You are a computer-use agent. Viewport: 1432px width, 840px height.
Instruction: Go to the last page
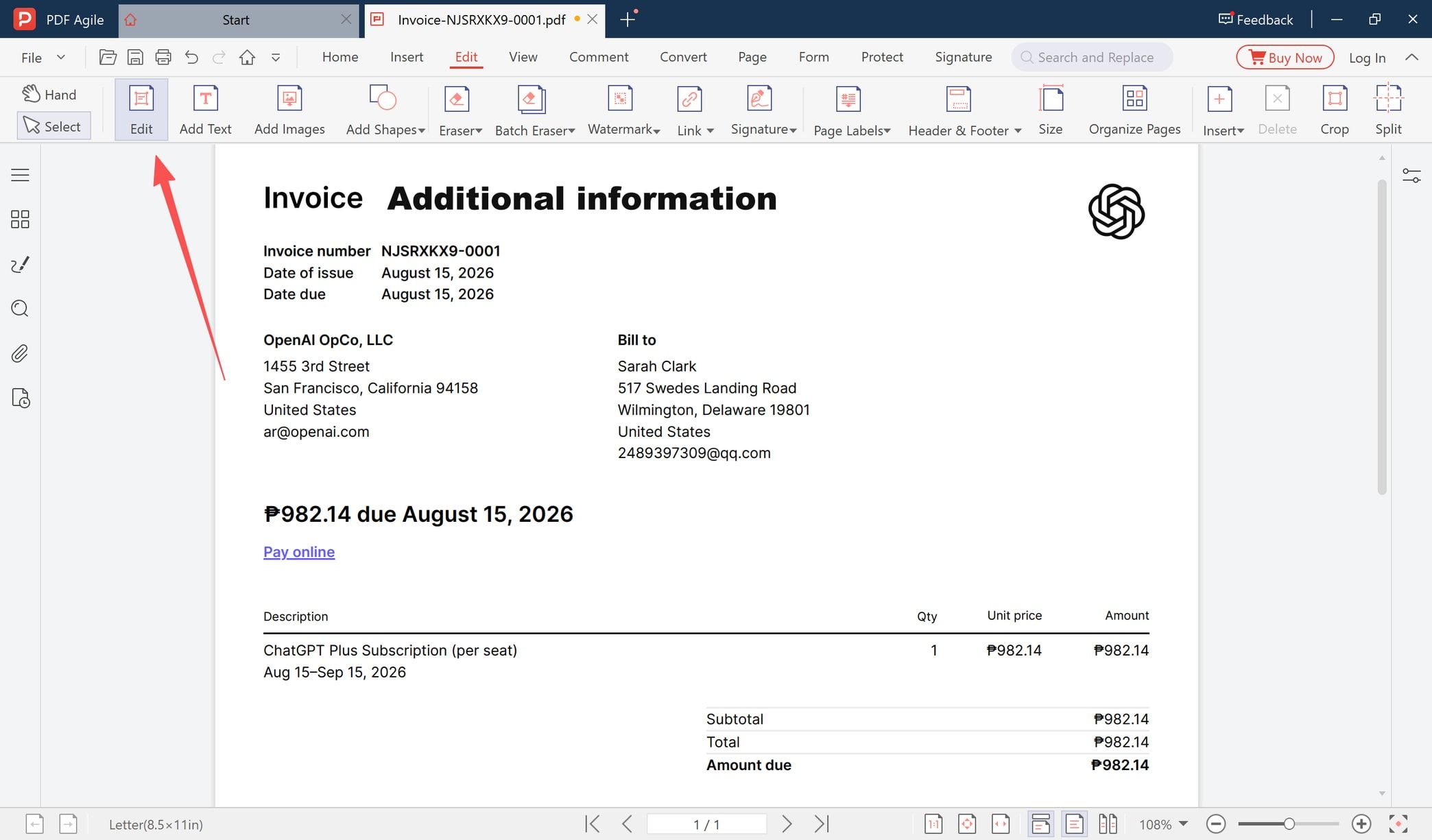click(822, 824)
